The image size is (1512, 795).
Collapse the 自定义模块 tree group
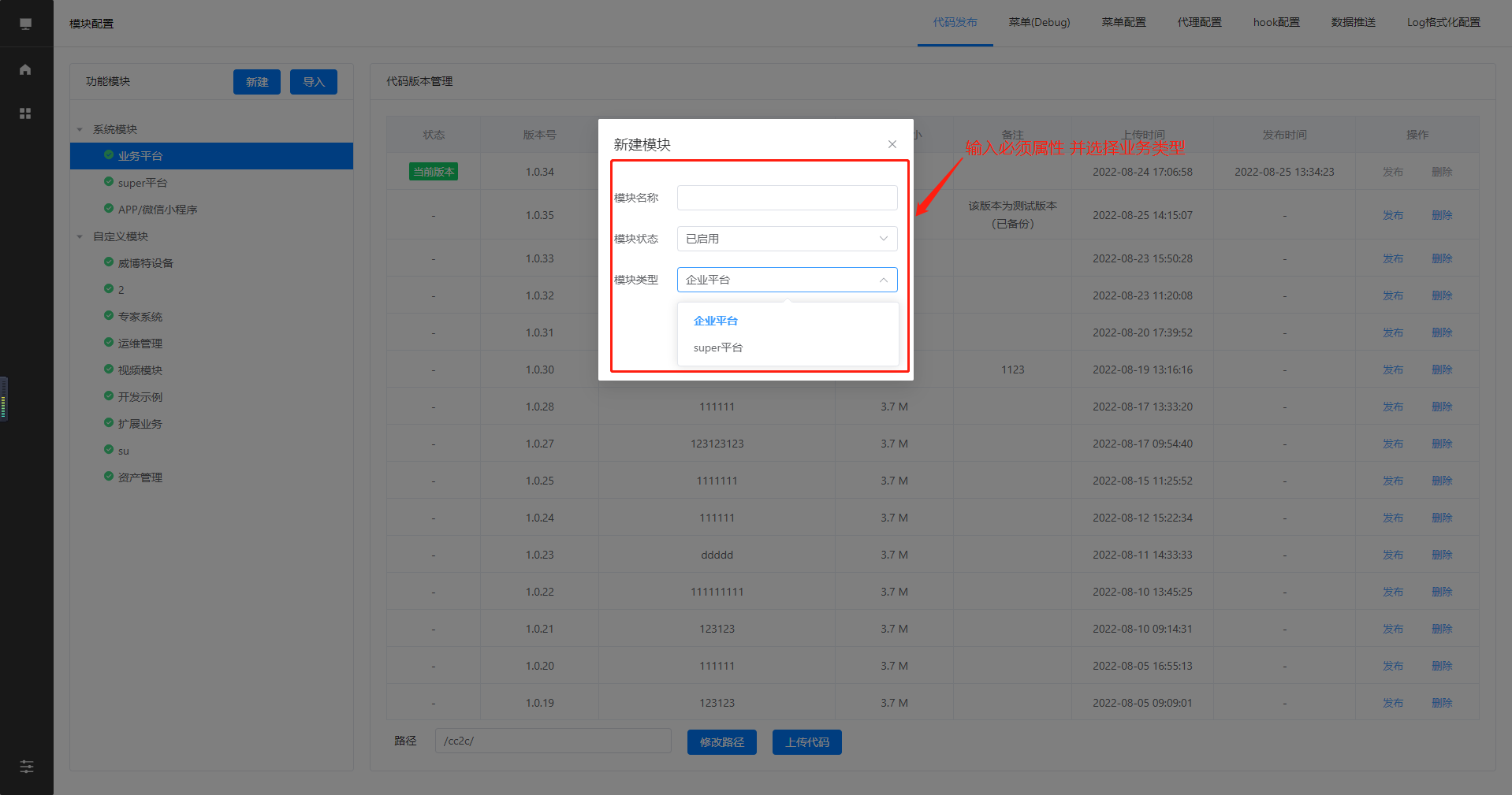80,236
